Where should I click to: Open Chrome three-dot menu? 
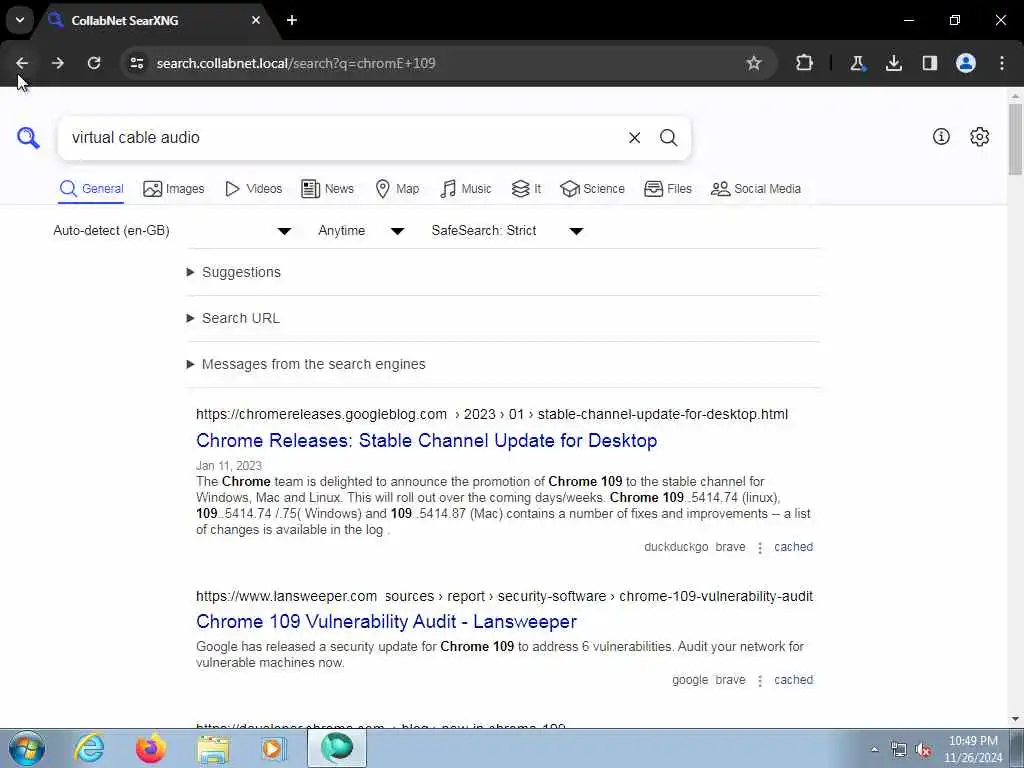click(x=1002, y=63)
